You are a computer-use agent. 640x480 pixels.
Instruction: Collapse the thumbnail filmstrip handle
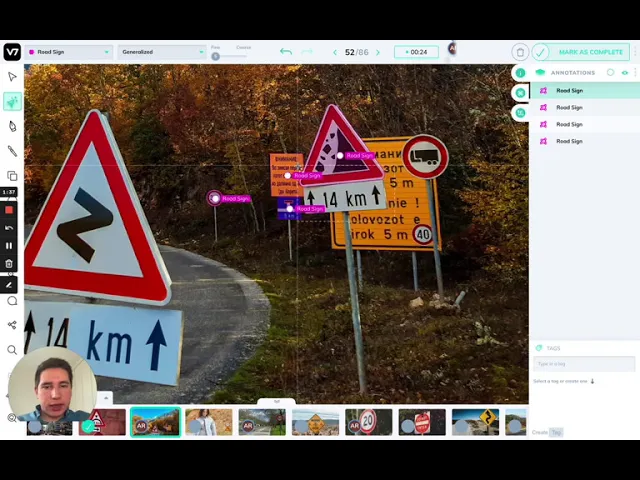(x=276, y=402)
